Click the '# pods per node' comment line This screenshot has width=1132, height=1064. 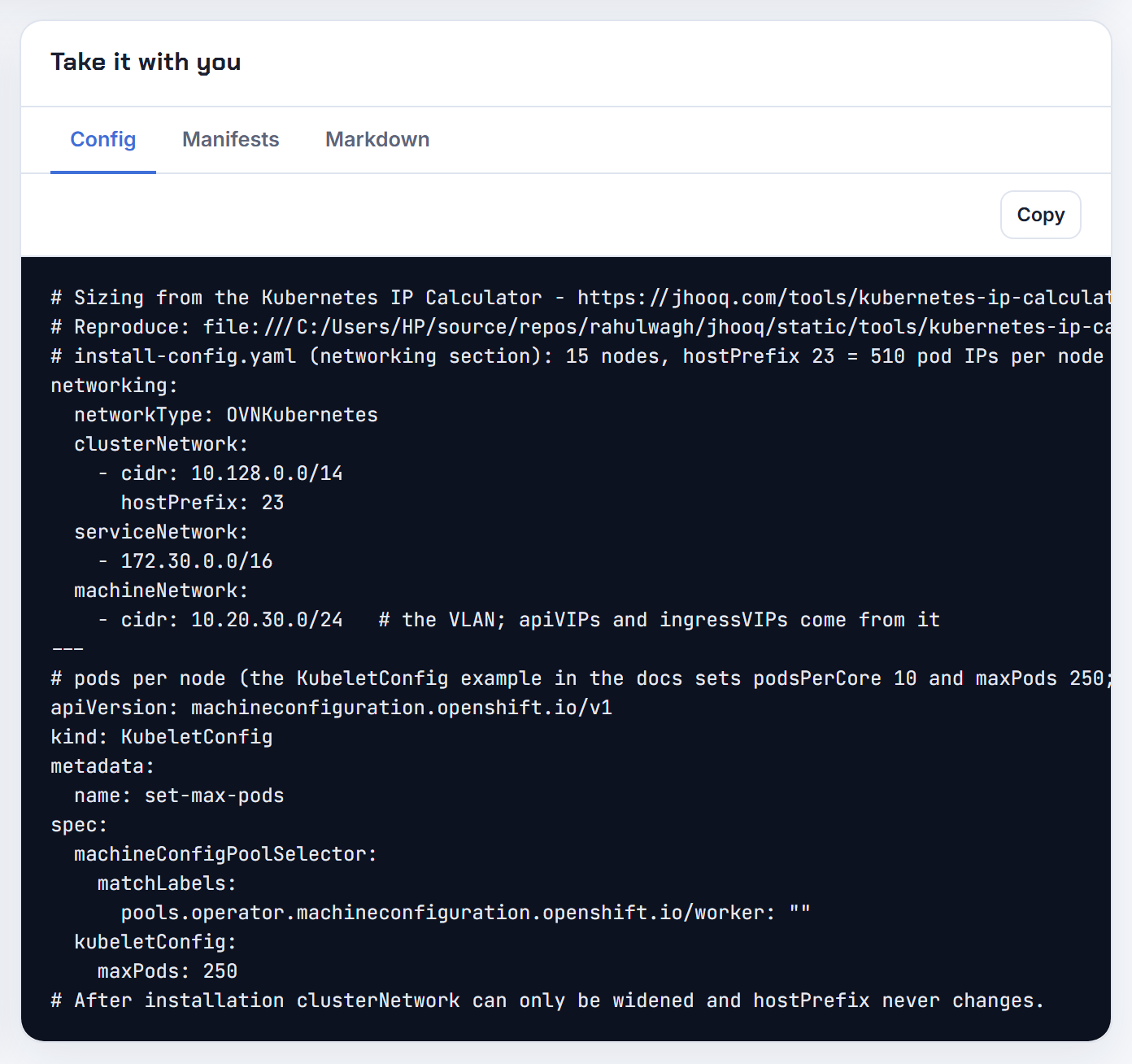click(x=581, y=678)
